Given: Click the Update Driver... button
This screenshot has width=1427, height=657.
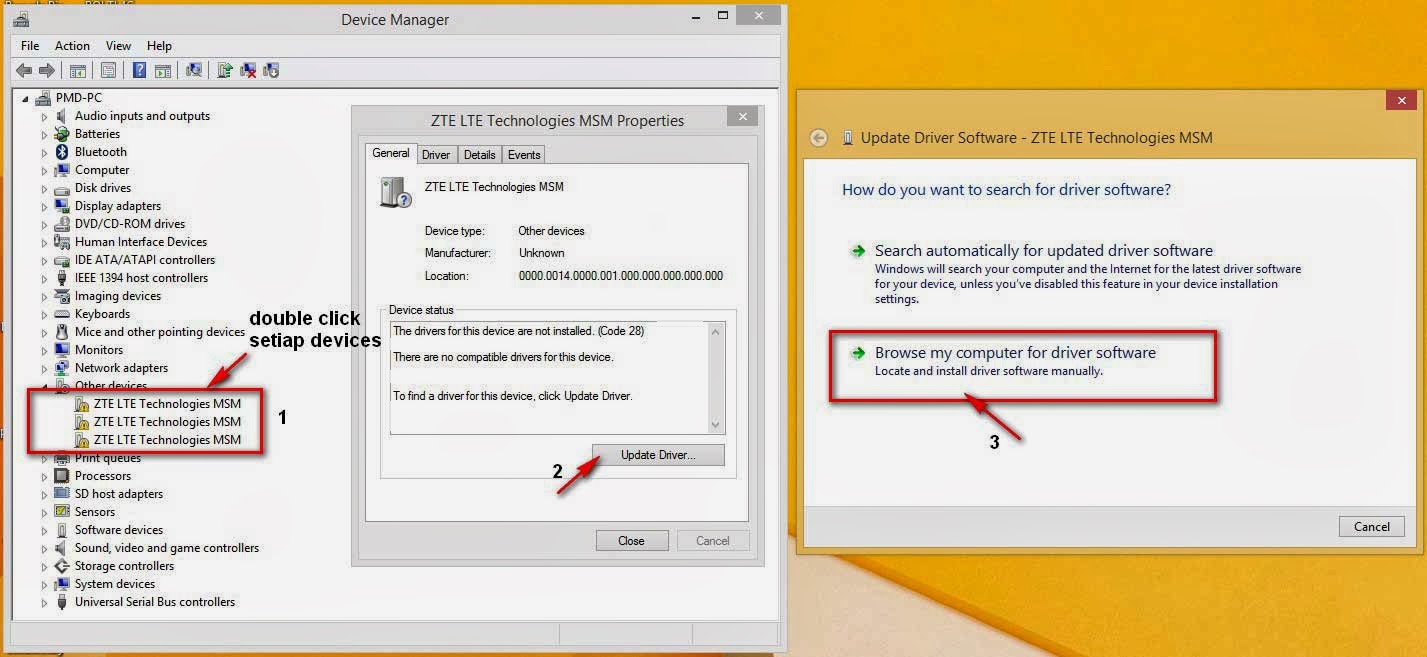Looking at the screenshot, I should point(658,455).
